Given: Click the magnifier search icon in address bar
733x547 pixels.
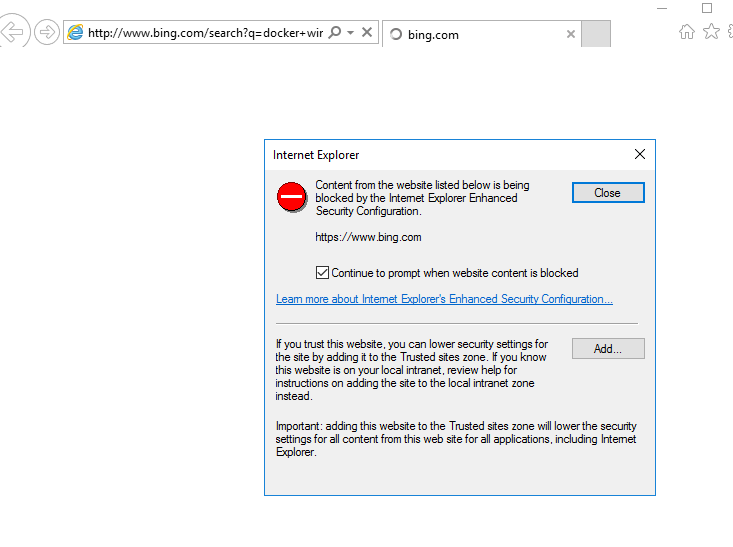Looking at the screenshot, I should click(335, 32).
